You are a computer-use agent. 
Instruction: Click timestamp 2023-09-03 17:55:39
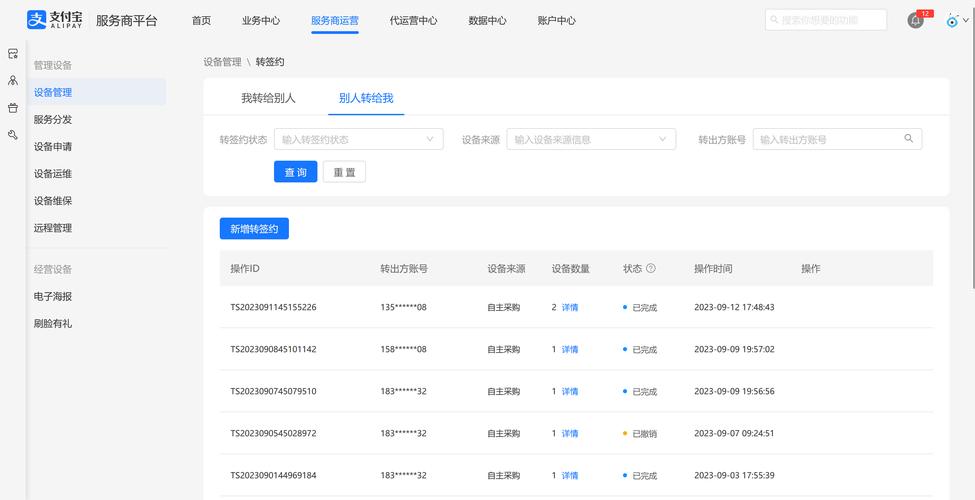coord(734,475)
